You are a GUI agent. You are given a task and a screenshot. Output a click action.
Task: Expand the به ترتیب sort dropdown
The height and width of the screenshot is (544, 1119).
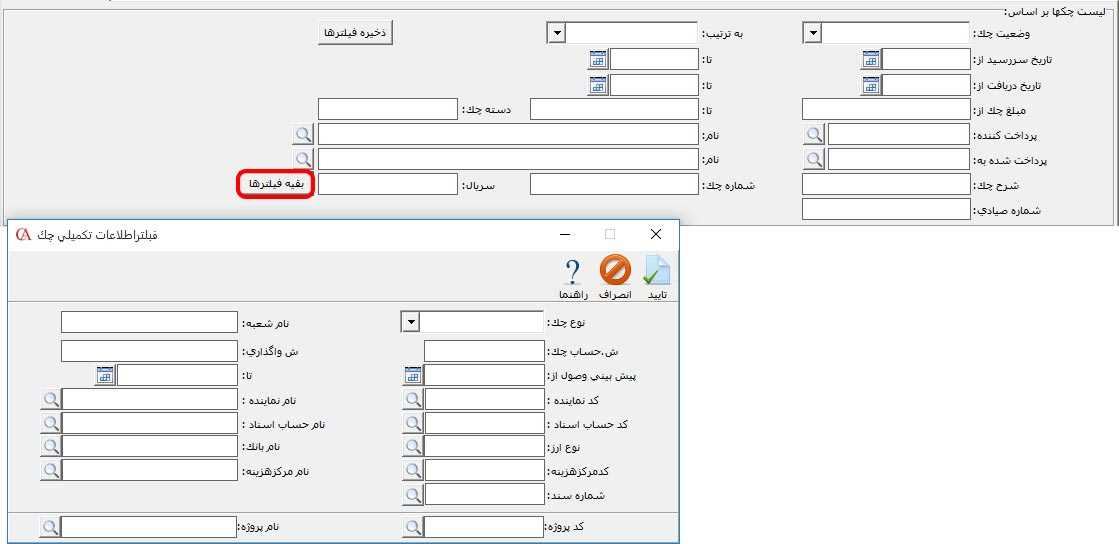click(557, 34)
